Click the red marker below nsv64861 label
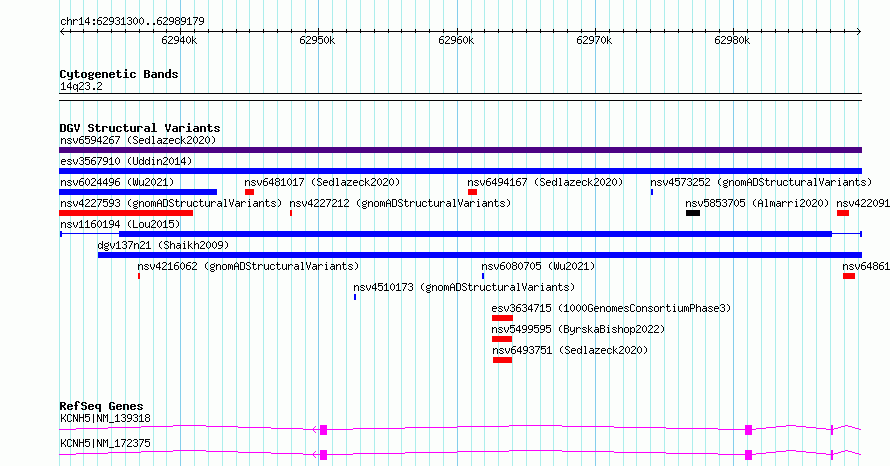The image size is (890, 466). [849, 276]
